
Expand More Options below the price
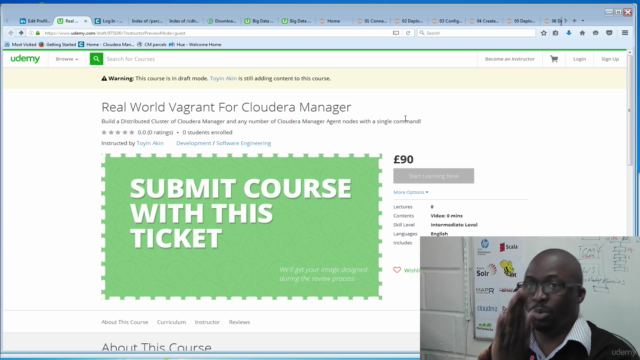pos(411,192)
